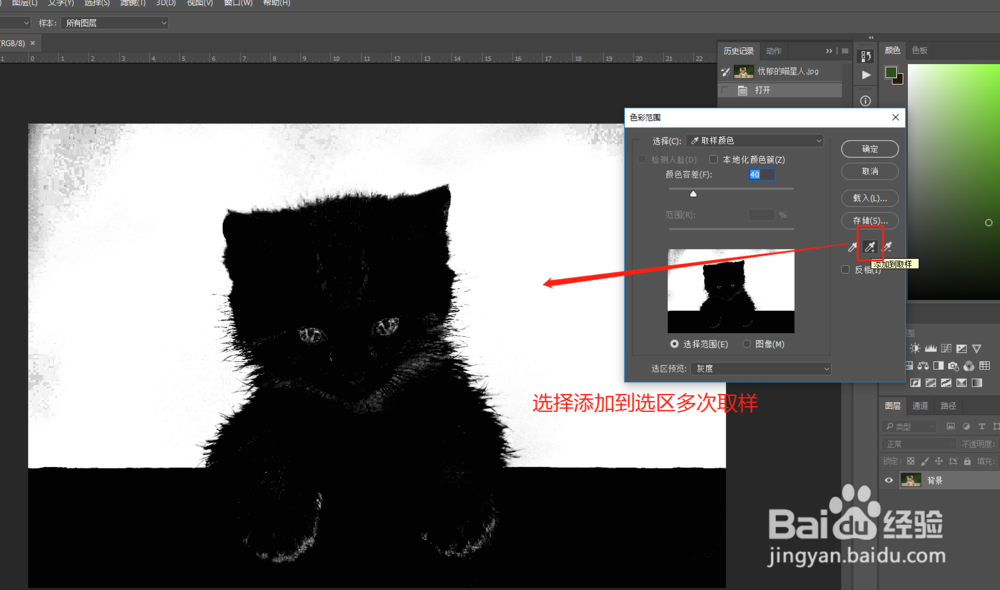Open the 正常 blend mode dropdown
Viewport: 1000px width, 590px height.
(919, 444)
